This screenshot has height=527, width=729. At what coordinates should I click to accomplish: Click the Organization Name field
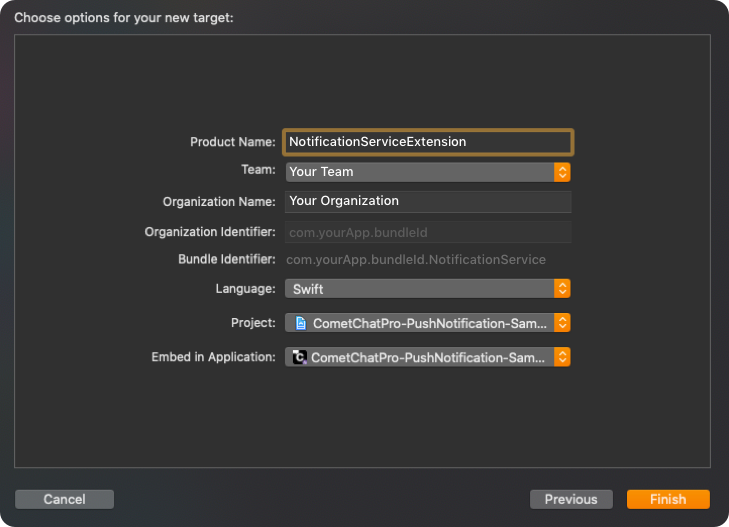click(x=428, y=201)
